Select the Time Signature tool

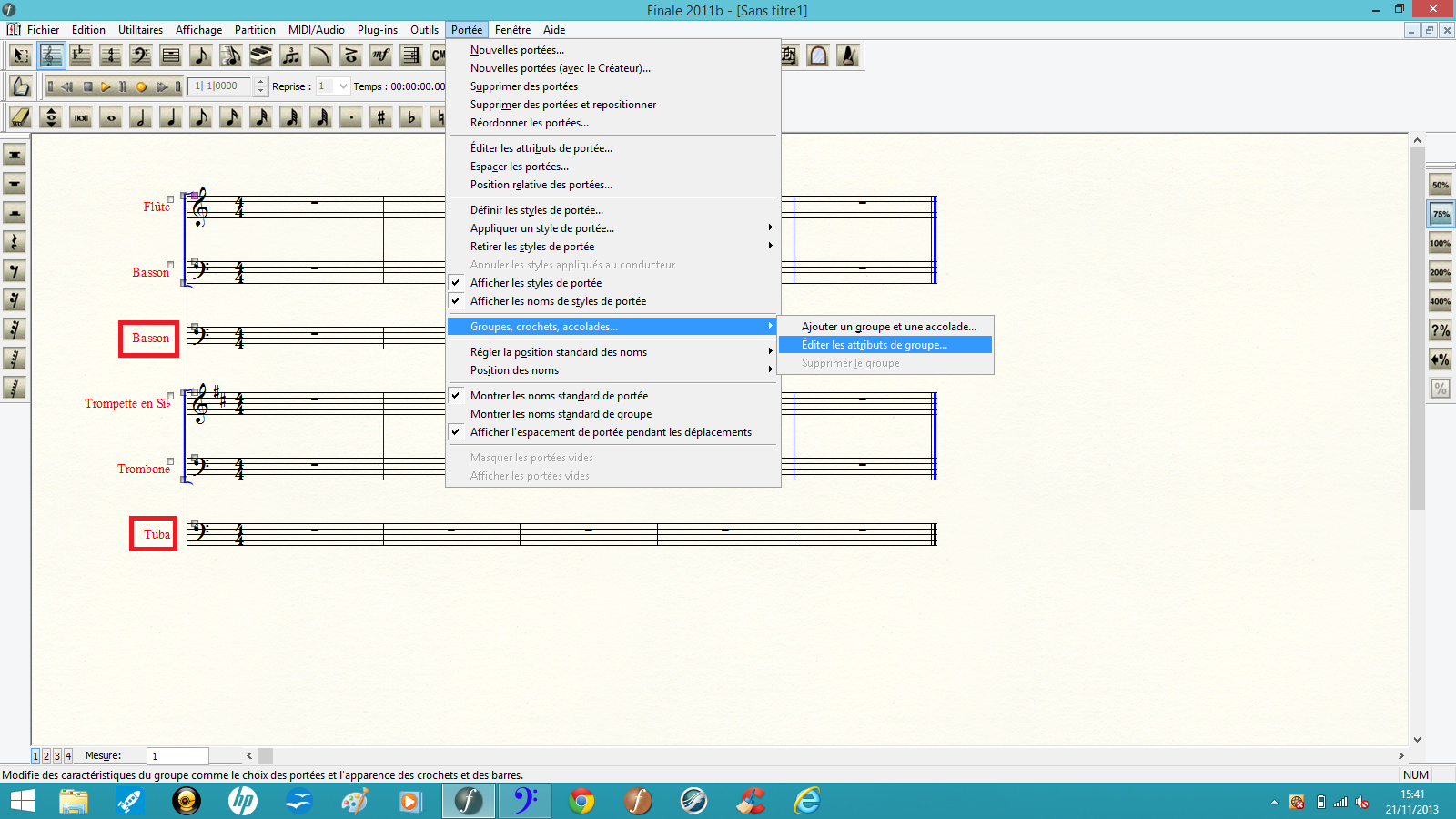110,56
